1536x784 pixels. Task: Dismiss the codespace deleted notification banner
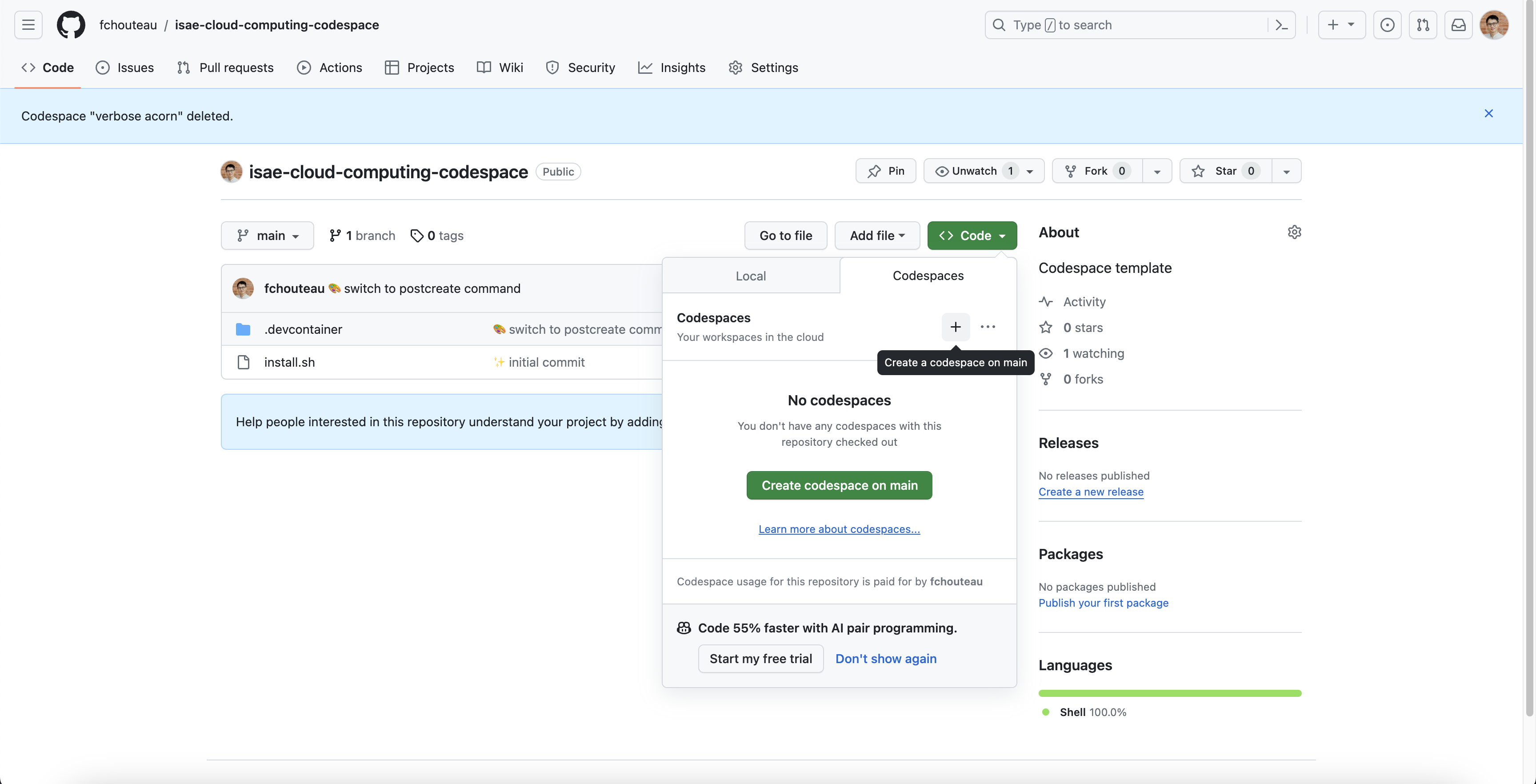click(x=1489, y=113)
